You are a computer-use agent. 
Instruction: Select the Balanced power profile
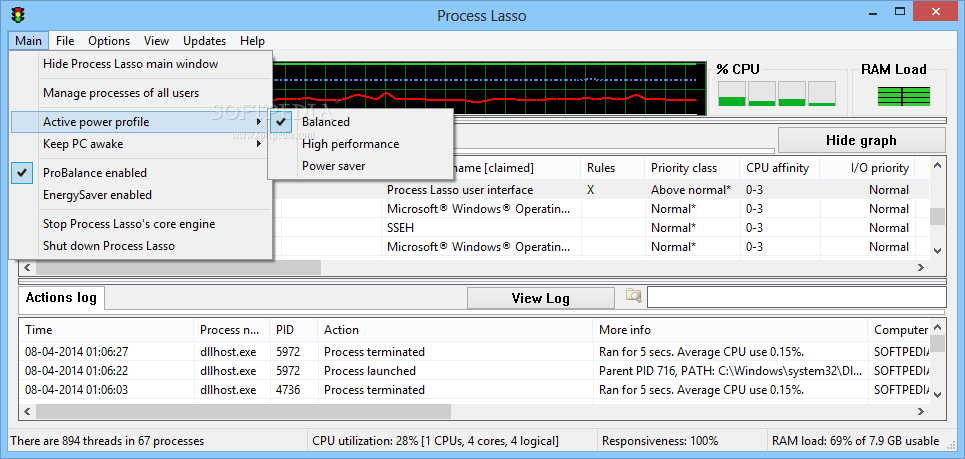point(361,122)
